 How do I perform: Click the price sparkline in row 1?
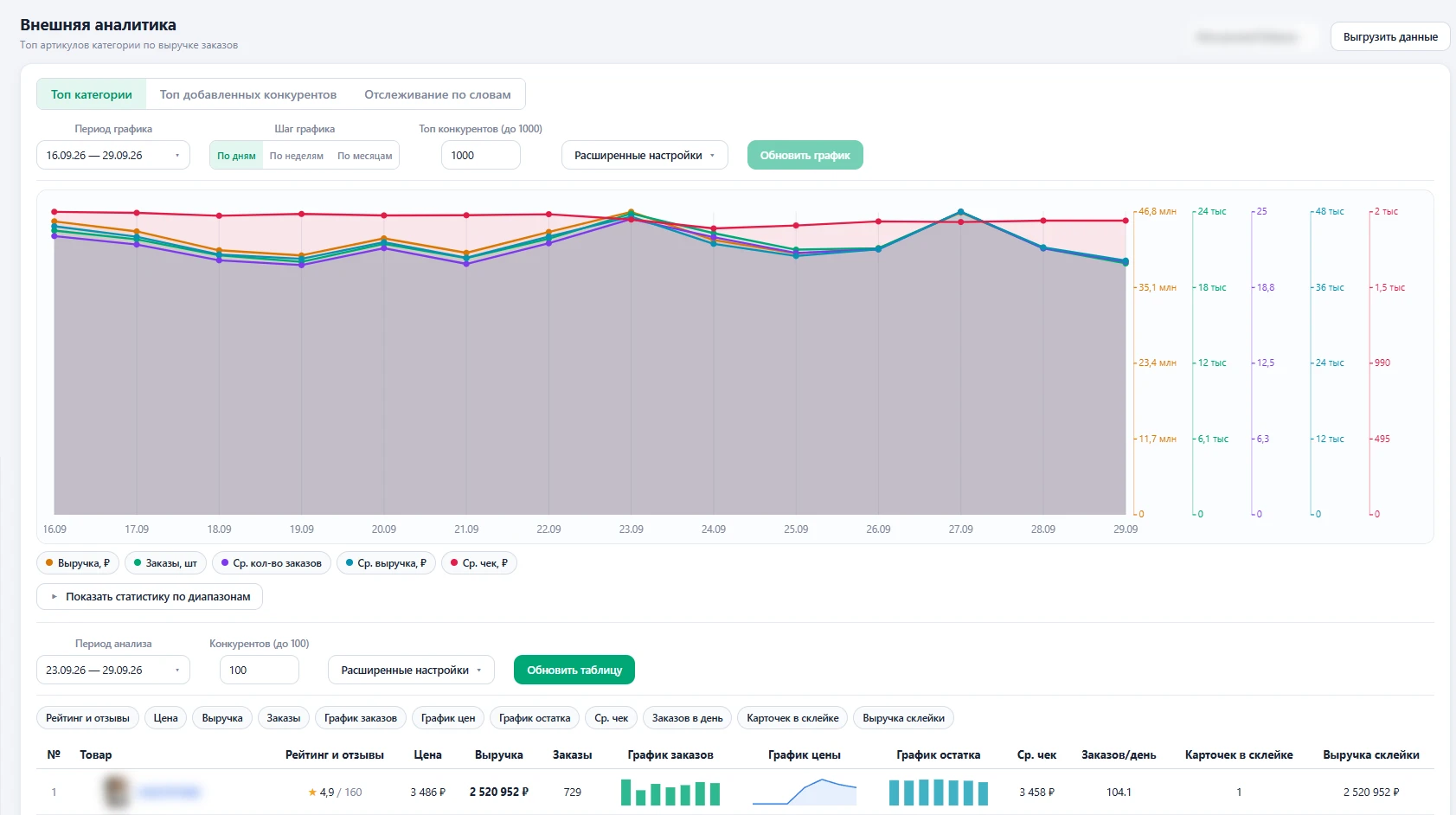[x=805, y=792]
